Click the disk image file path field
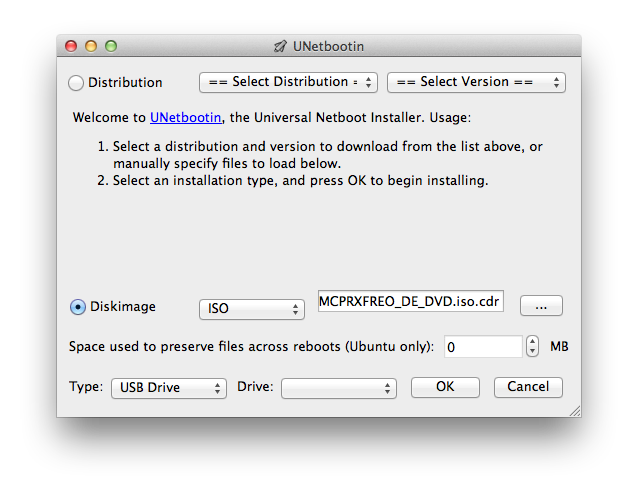The image size is (638, 496). click(411, 301)
